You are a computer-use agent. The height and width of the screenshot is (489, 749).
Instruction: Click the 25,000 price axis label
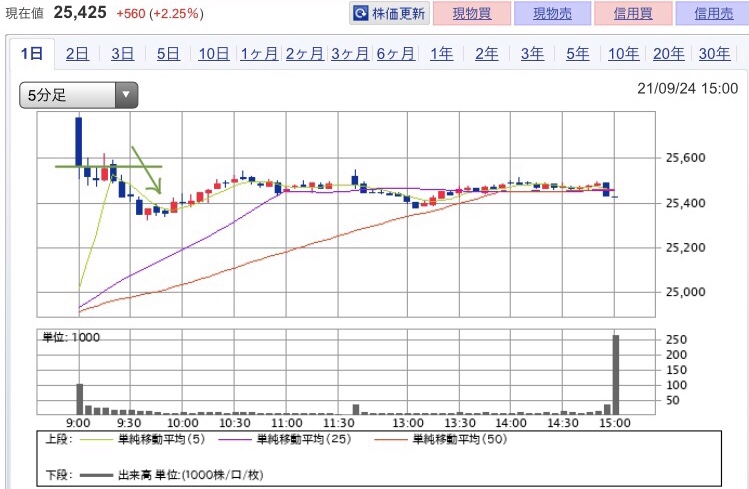tap(685, 292)
